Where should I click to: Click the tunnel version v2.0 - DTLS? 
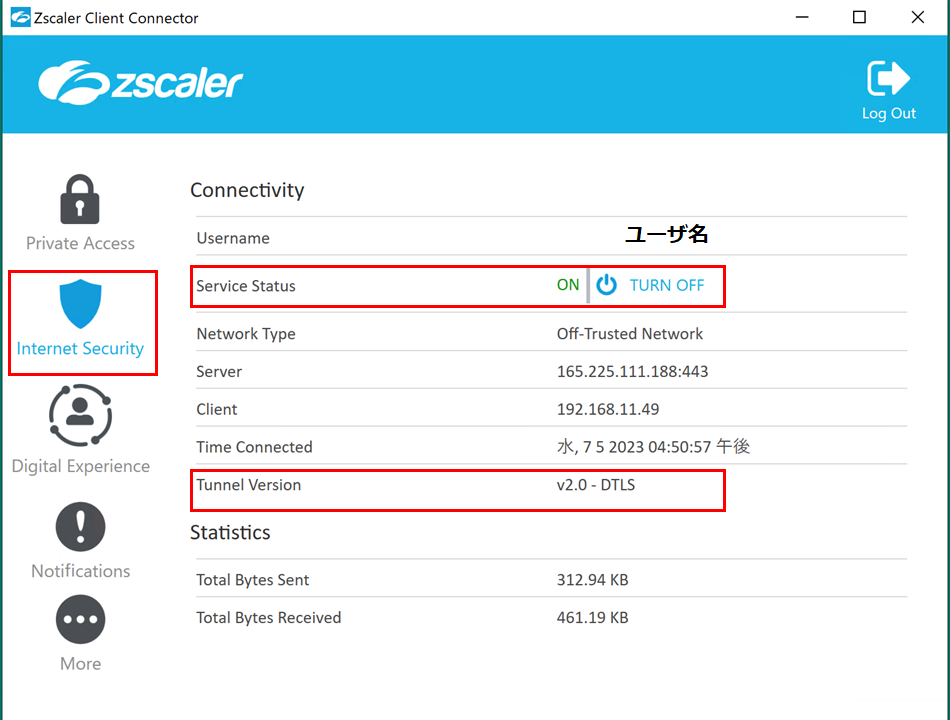[x=596, y=485]
